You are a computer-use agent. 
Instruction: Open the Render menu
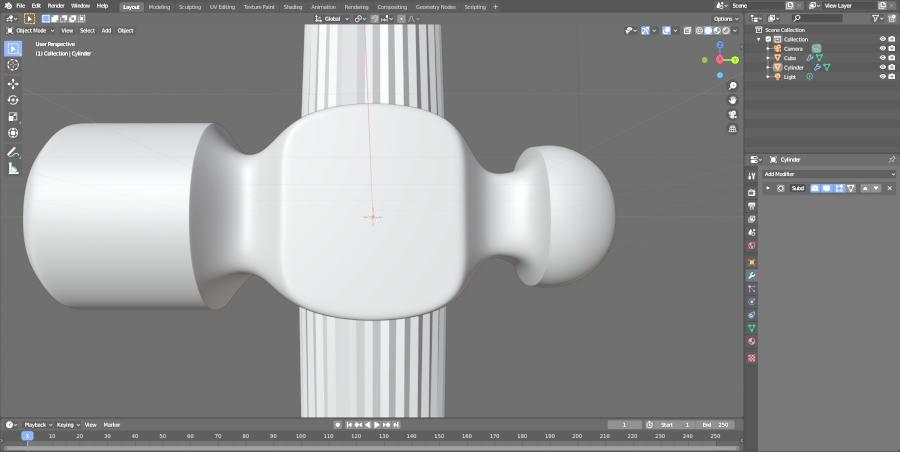pos(56,6)
